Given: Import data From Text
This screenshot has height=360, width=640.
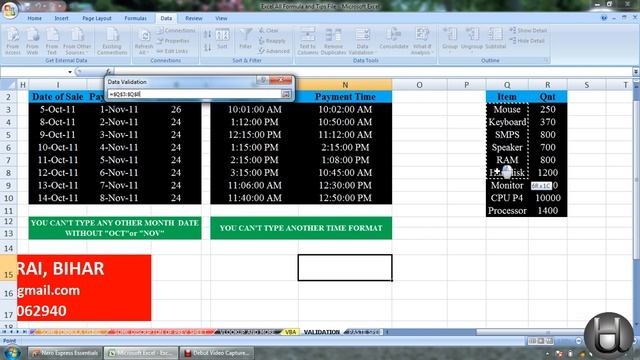Looking at the screenshot, I should [x=52, y=41].
